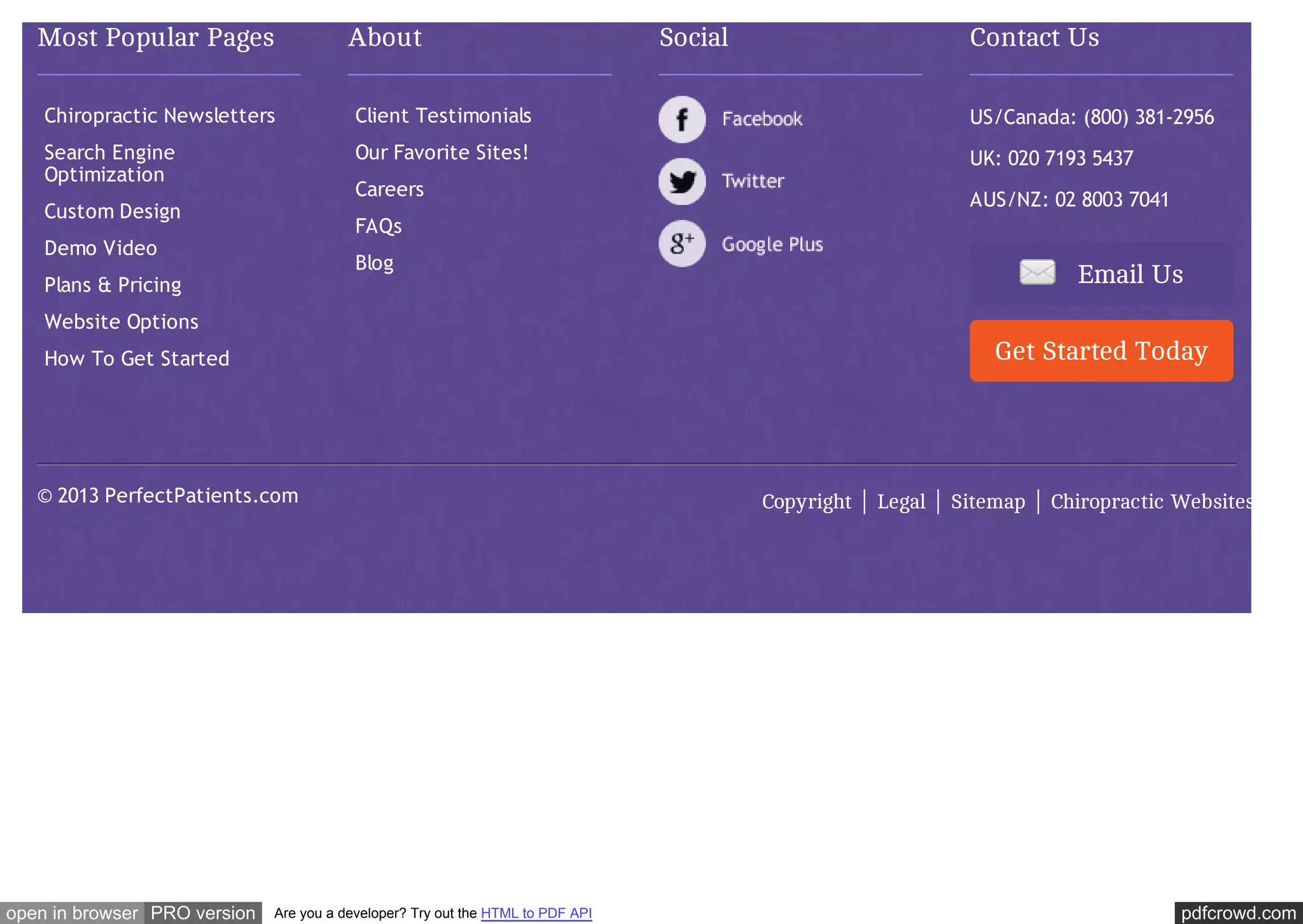
Task: Click the Facebook circle icon
Action: (x=682, y=120)
